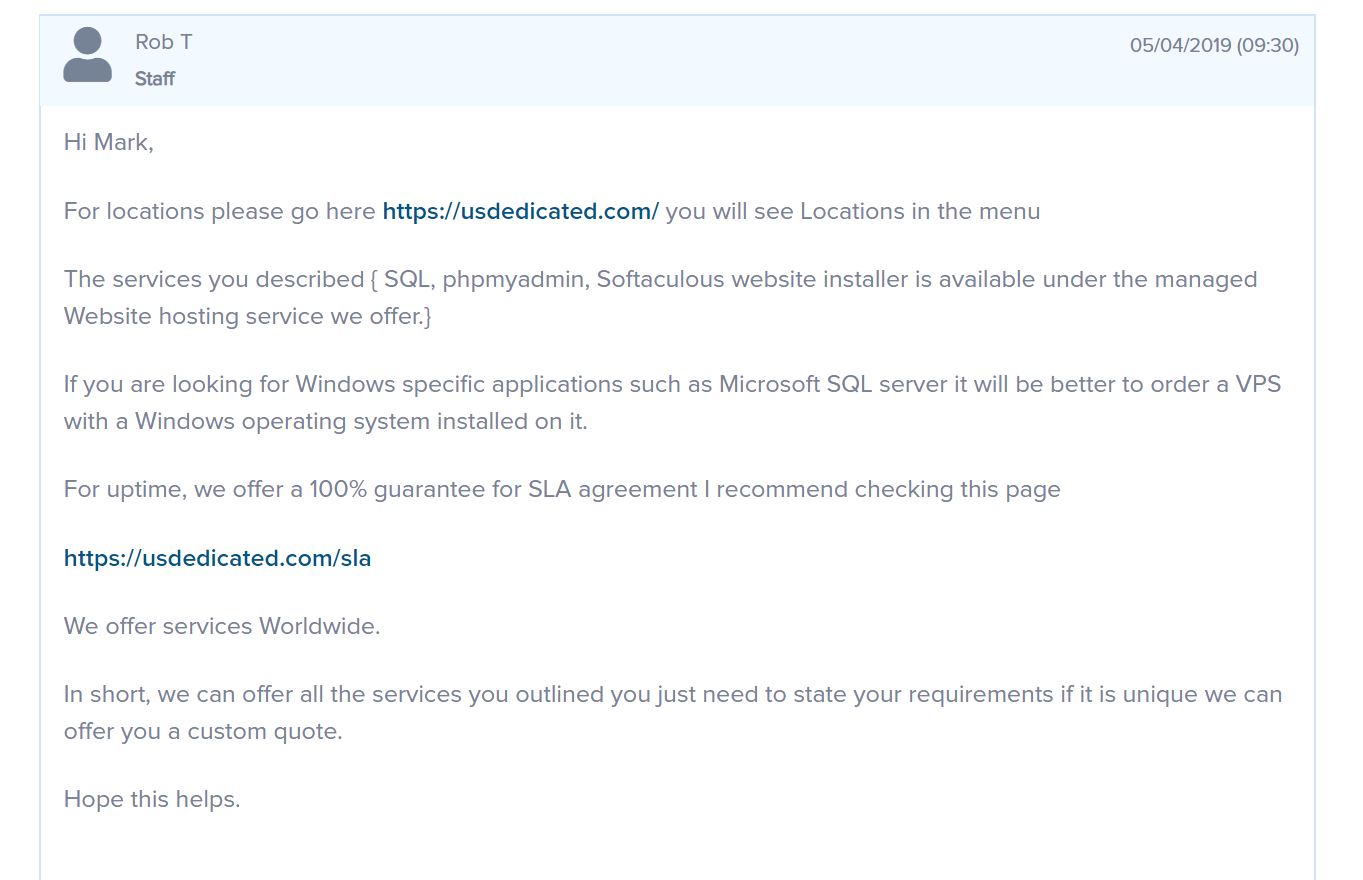Click the text For locations please go here
The width and height of the screenshot is (1363, 880).
(220, 211)
